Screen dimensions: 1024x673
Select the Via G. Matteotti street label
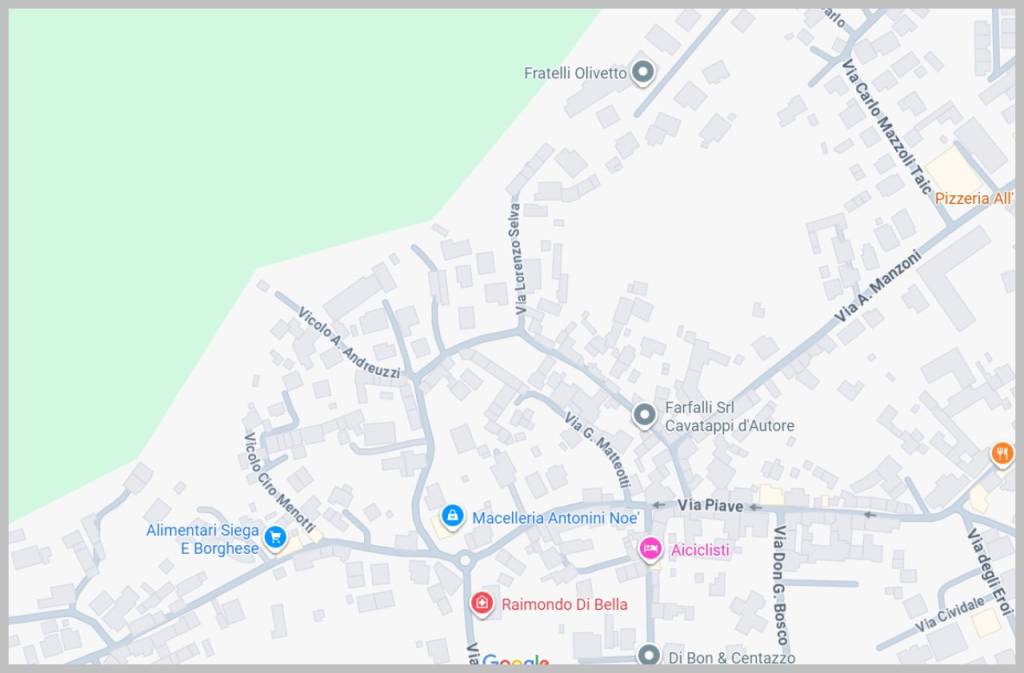click(x=597, y=450)
